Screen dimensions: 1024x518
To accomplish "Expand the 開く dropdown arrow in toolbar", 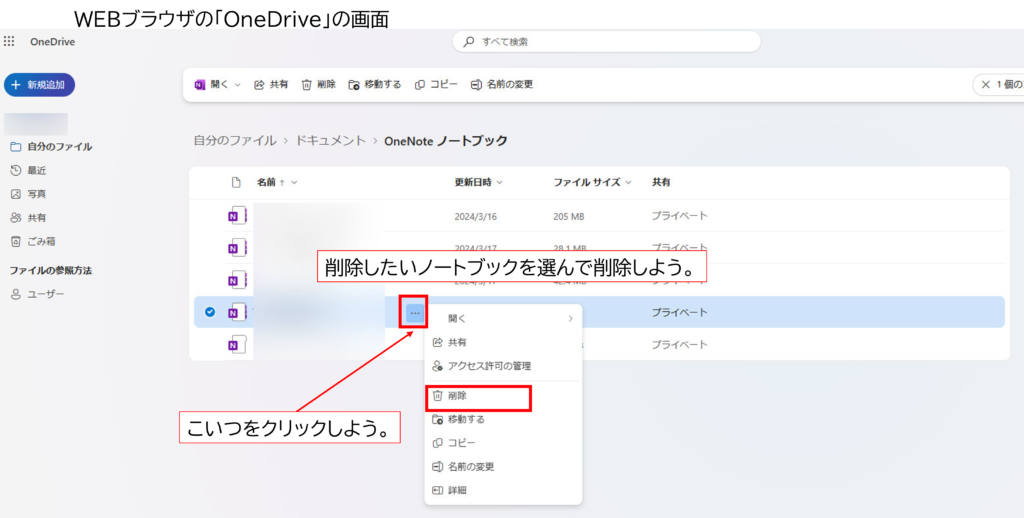I will point(238,85).
